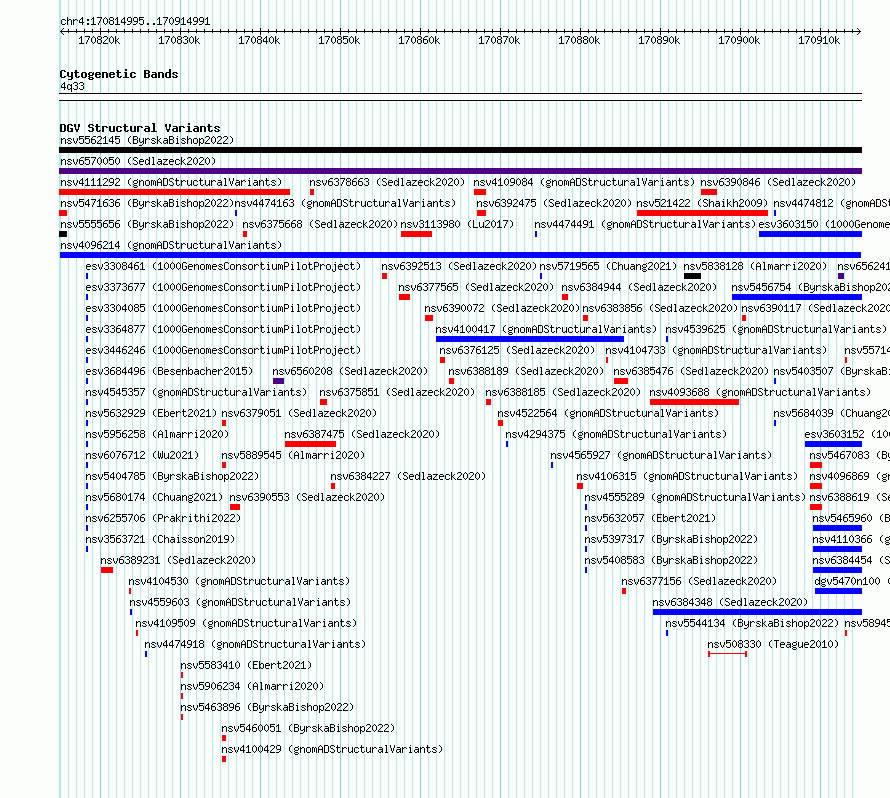Screen dimensions: 890x798
Task: Click red bar under nsv521422
Action: [x=702, y=213]
